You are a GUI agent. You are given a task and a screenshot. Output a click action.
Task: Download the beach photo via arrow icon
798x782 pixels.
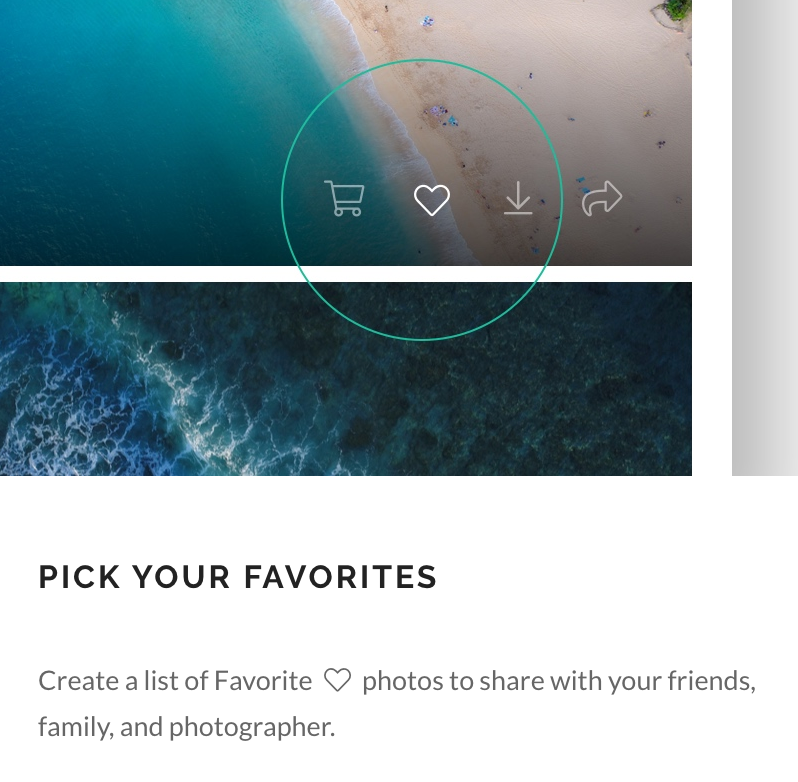coord(518,198)
